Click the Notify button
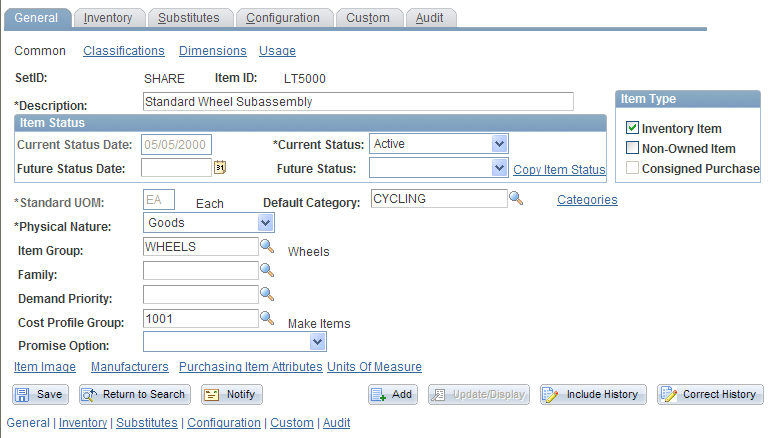The image size is (777, 438). tap(232, 394)
